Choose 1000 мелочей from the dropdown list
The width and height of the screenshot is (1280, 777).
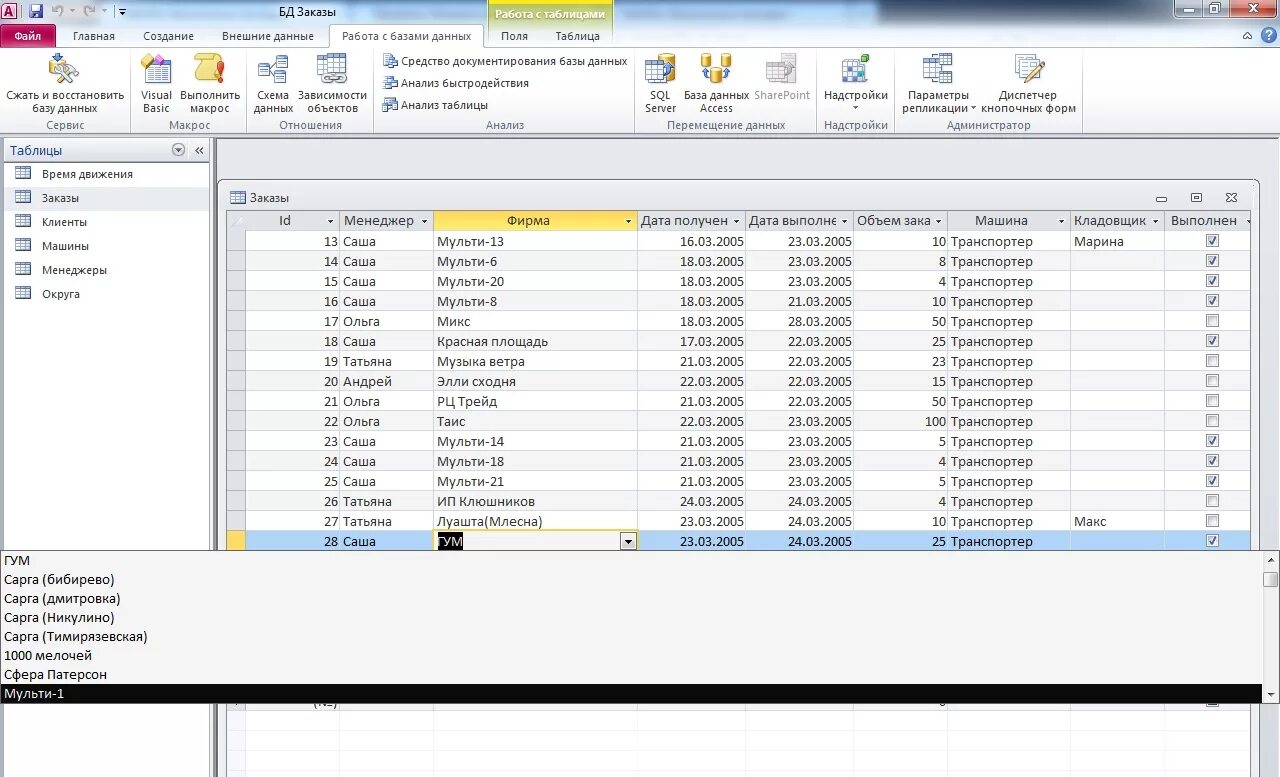(632, 655)
